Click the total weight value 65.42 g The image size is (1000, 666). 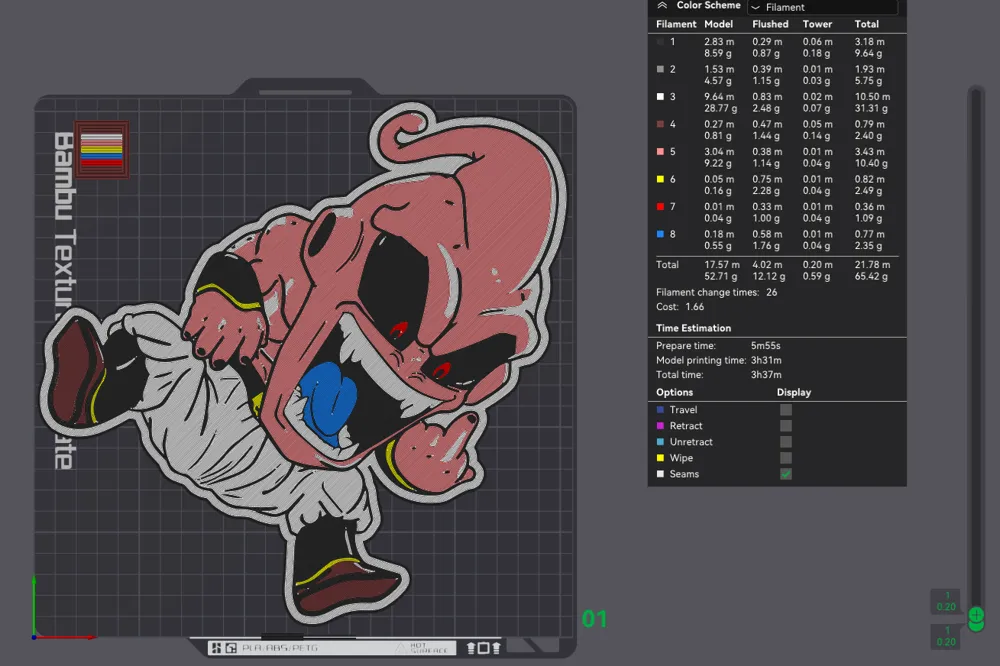click(x=871, y=276)
